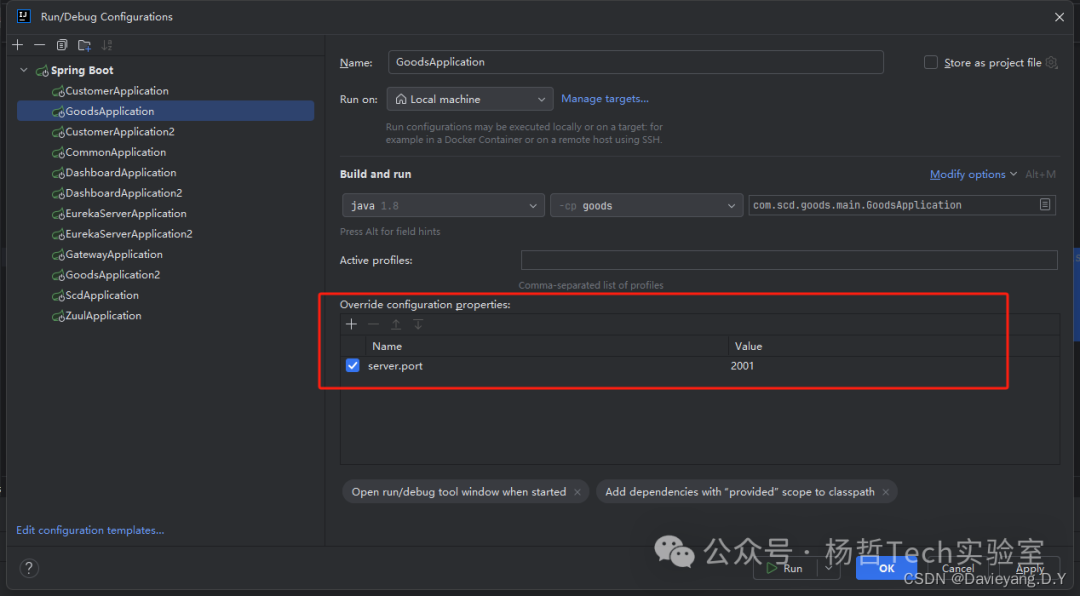This screenshot has width=1080, height=596.
Task: Add a new override property row
Action: tap(351, 324)
